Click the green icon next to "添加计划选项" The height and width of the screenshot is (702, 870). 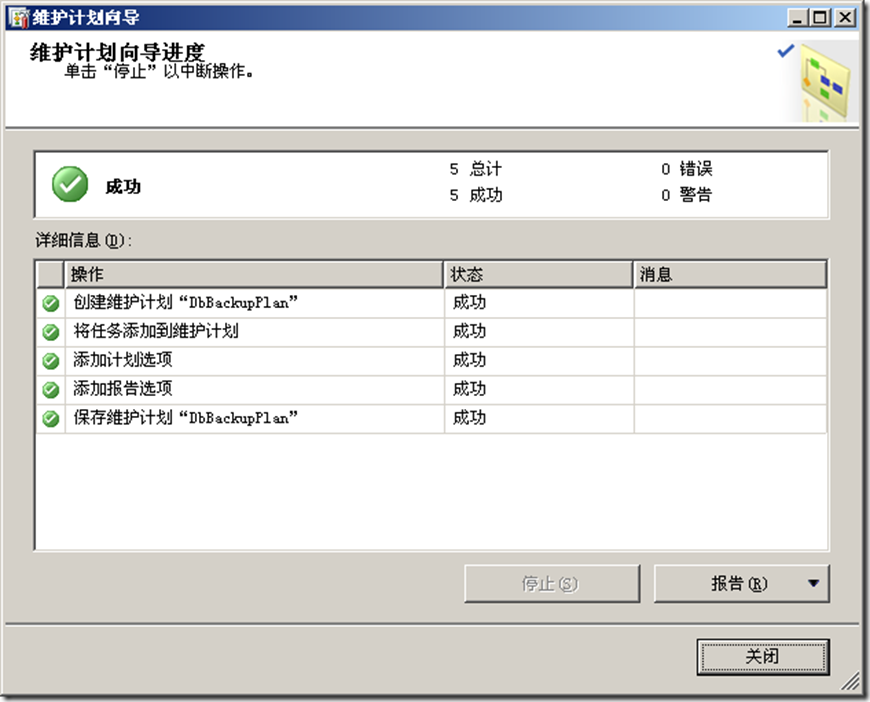tap(48, 360)
